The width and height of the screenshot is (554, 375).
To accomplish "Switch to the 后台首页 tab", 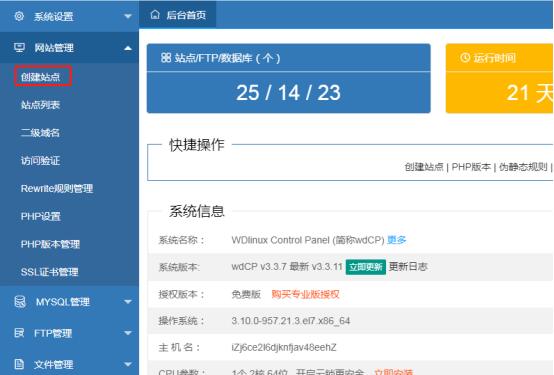I will 178,15.
